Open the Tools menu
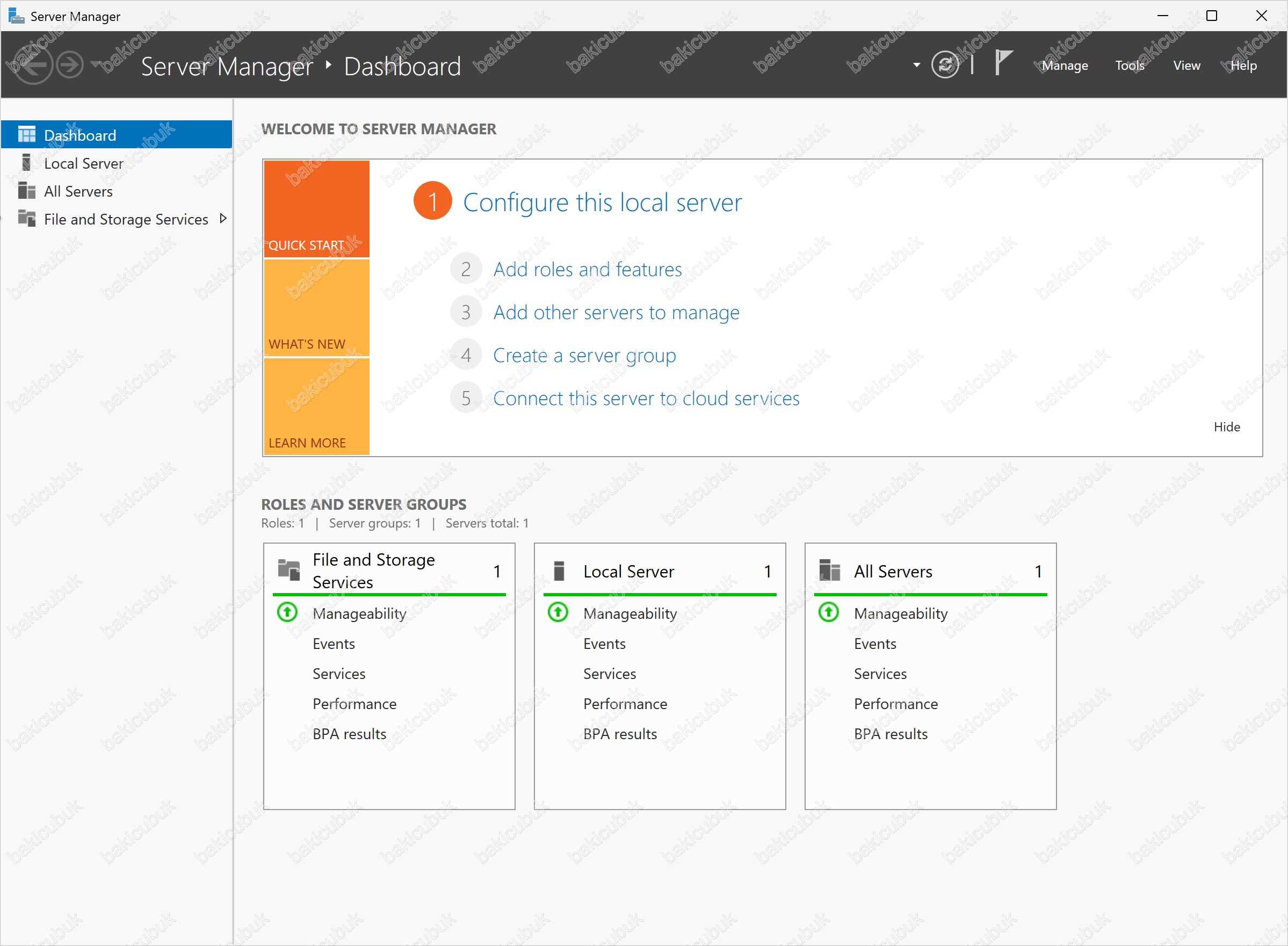The image size is (1288, 946). coord(1130,66)
